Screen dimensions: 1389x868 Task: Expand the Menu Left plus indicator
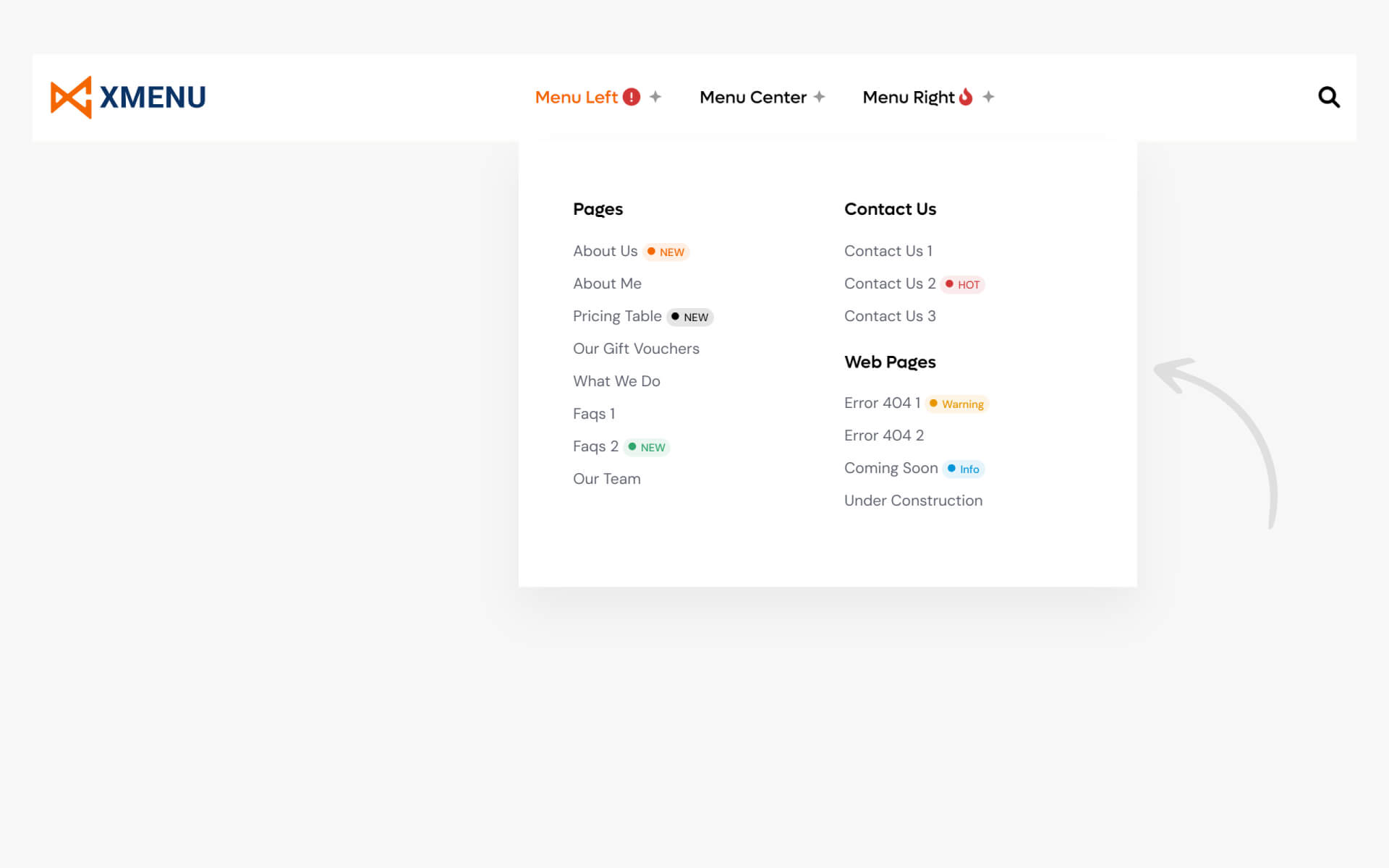click(655, 97)
